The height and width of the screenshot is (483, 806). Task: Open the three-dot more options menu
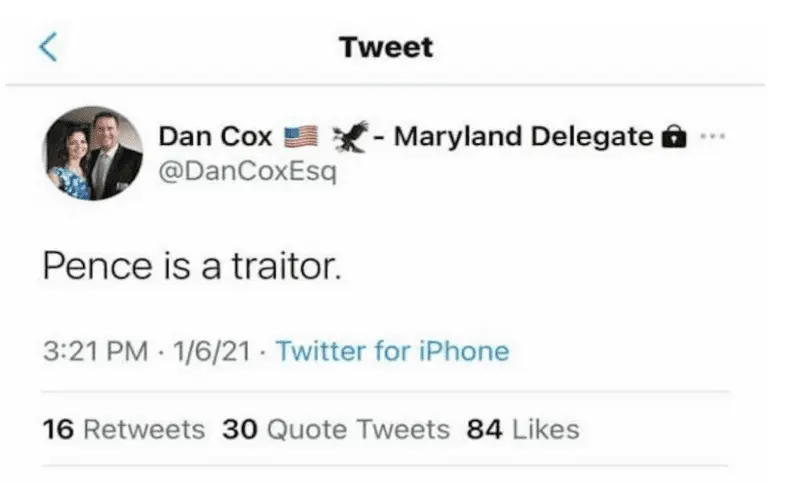pyautogui.click(x=711, y=137)
